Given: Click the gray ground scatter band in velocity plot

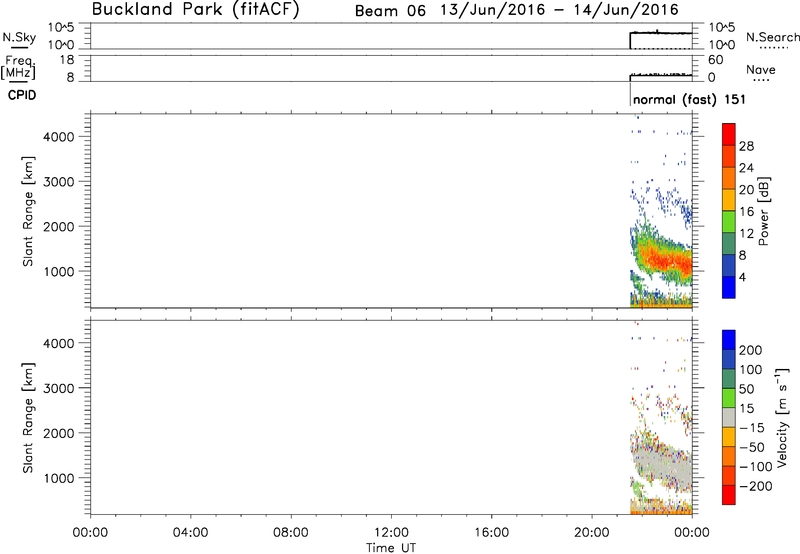Looking at the screenshot, I should click(661, 464).
